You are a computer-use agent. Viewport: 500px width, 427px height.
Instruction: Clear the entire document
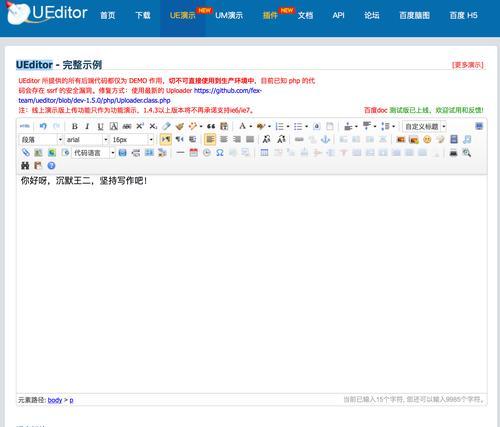pyautogui.click(x=330, y=126)
